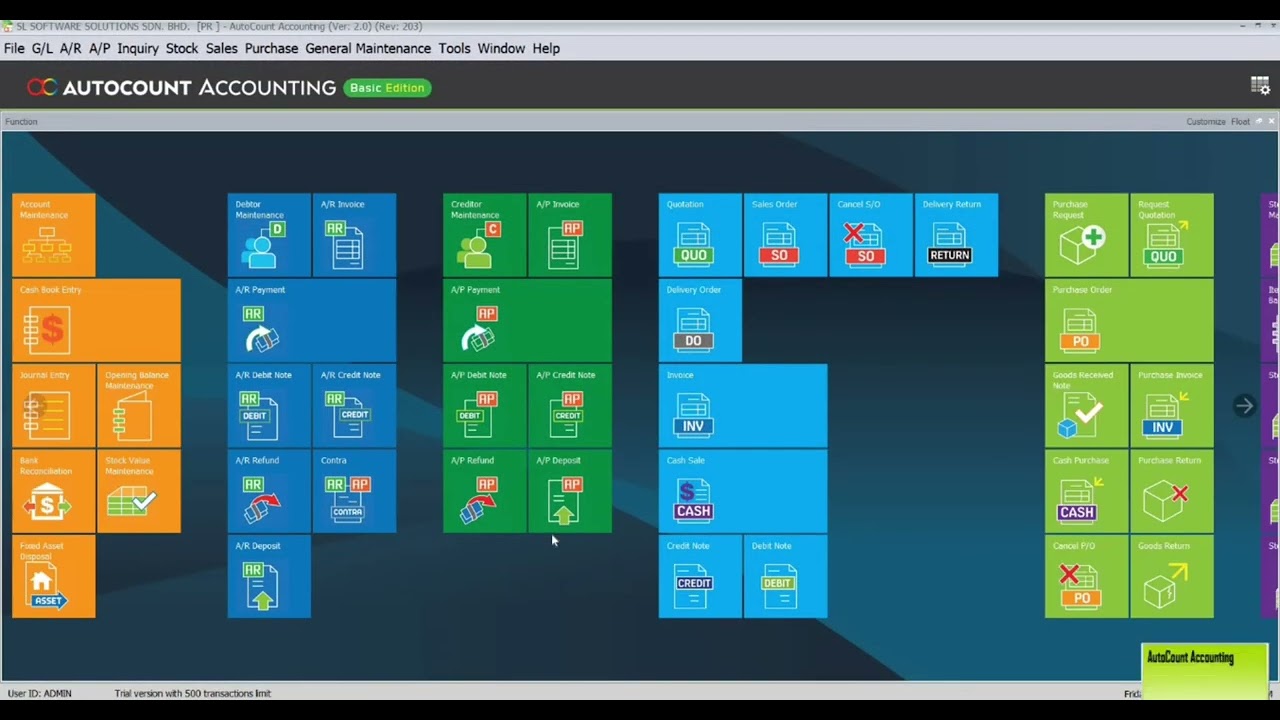
Task: Open Fixed Asset Disposal tile
Action: (54, 576)
